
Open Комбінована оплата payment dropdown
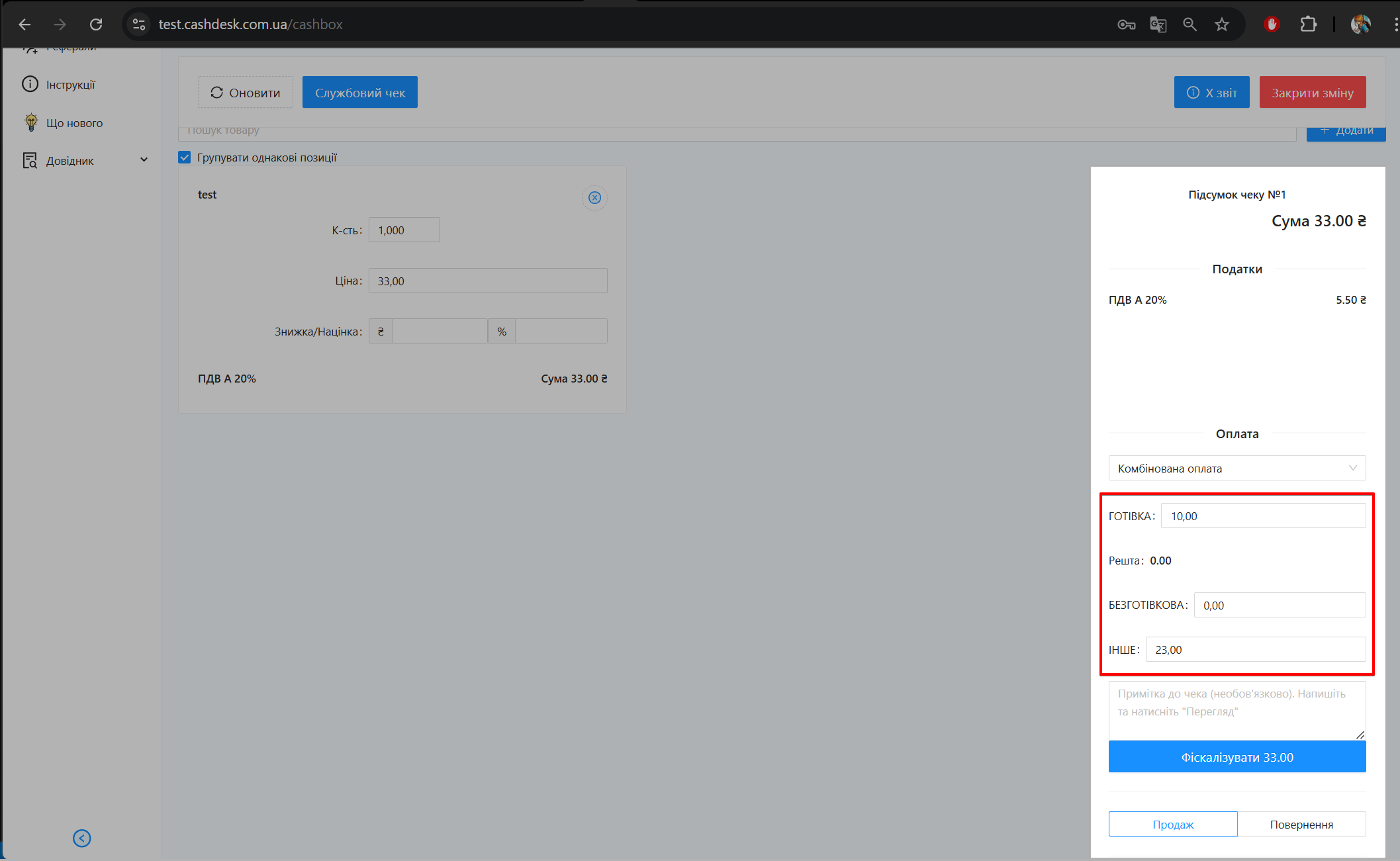pyautogui.click(x=1237, y=468)
